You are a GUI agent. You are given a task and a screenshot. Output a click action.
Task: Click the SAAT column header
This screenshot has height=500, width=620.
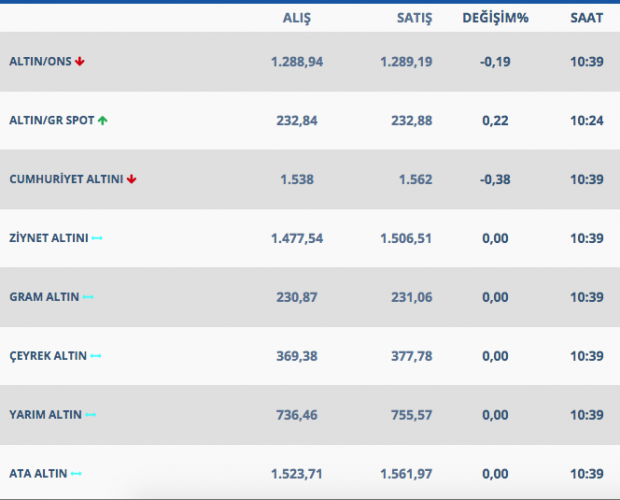point(586,18)
